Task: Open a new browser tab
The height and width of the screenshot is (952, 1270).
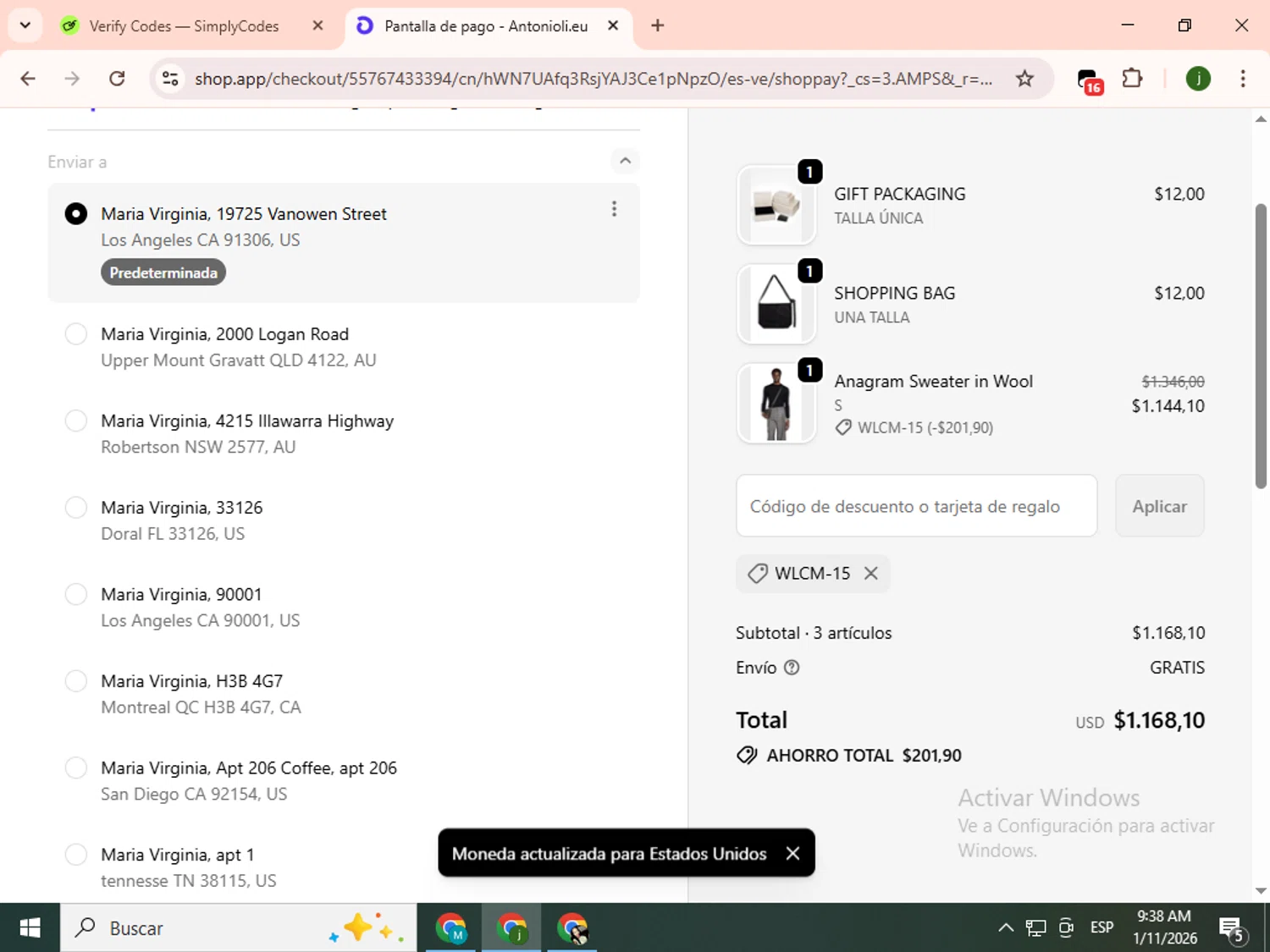Action: tap(657, 25)
